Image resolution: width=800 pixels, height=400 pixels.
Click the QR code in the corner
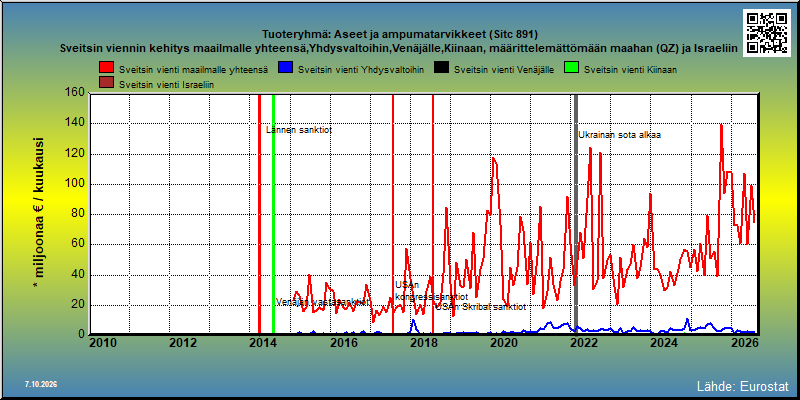(x=767, y=33)
